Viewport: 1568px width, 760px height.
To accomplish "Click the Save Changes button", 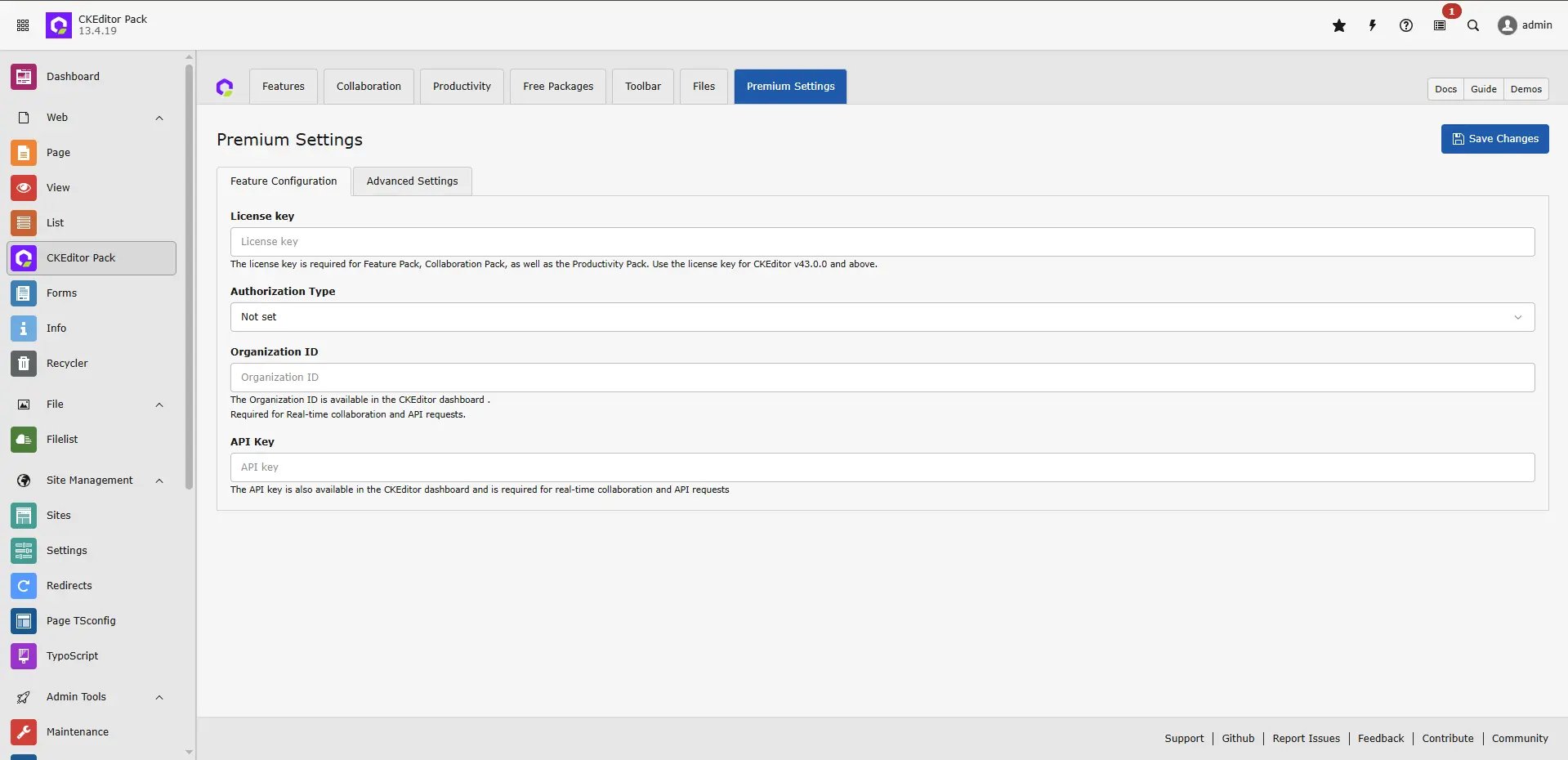I will point(1494,139).
